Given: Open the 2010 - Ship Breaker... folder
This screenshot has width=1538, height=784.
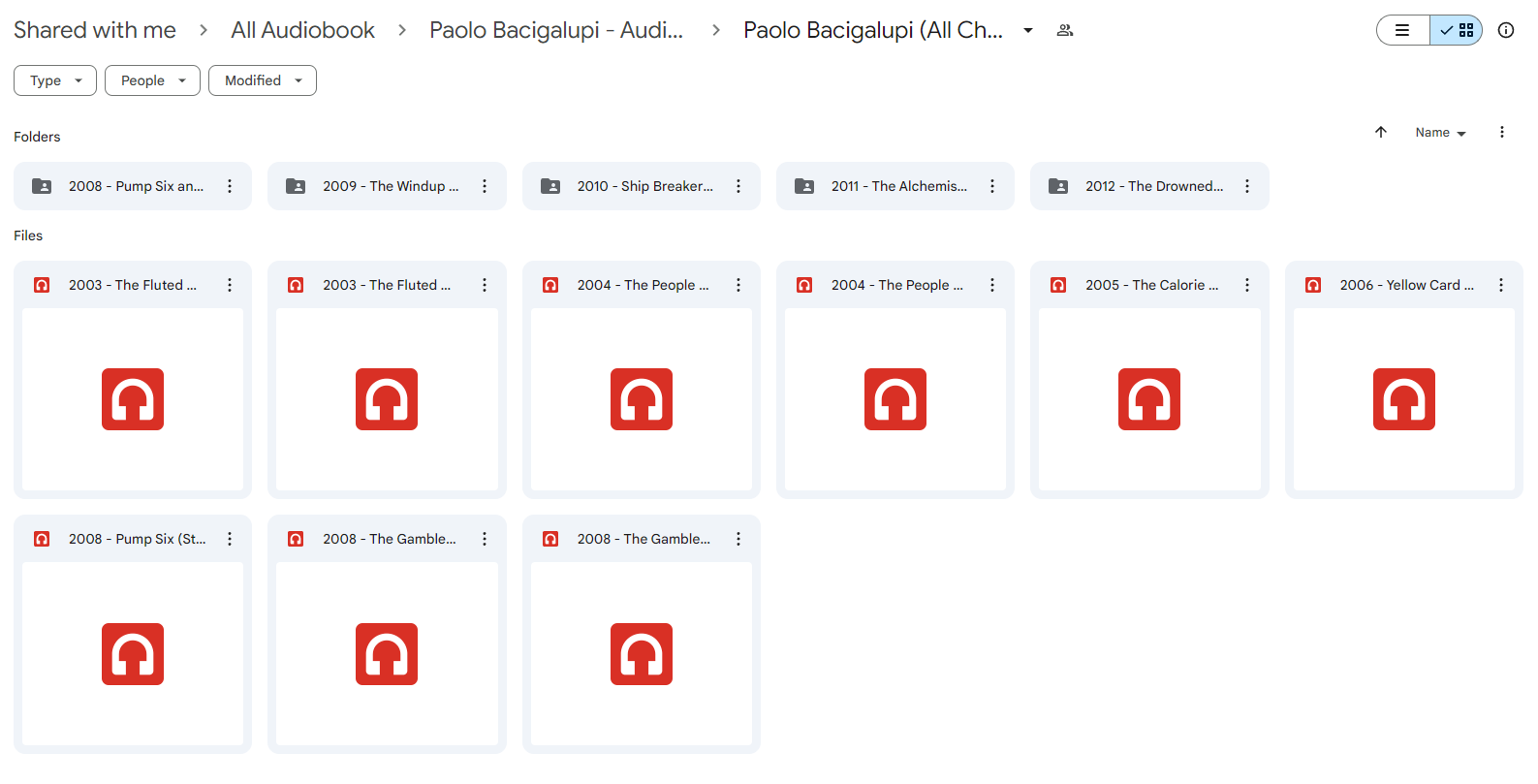Looking at the screenshot, I should click(x=642, y=186).
